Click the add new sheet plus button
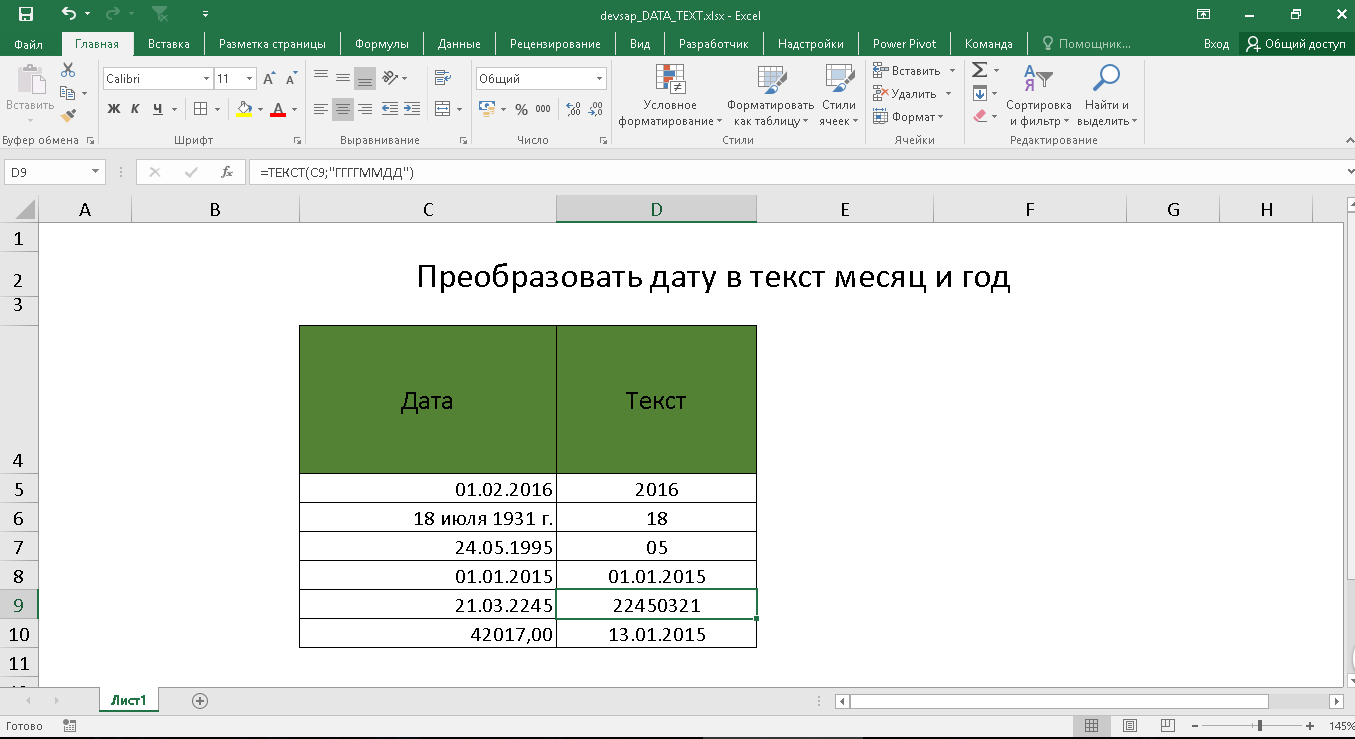This screenshot has height=739, width=1355. [x=200, y=701]
